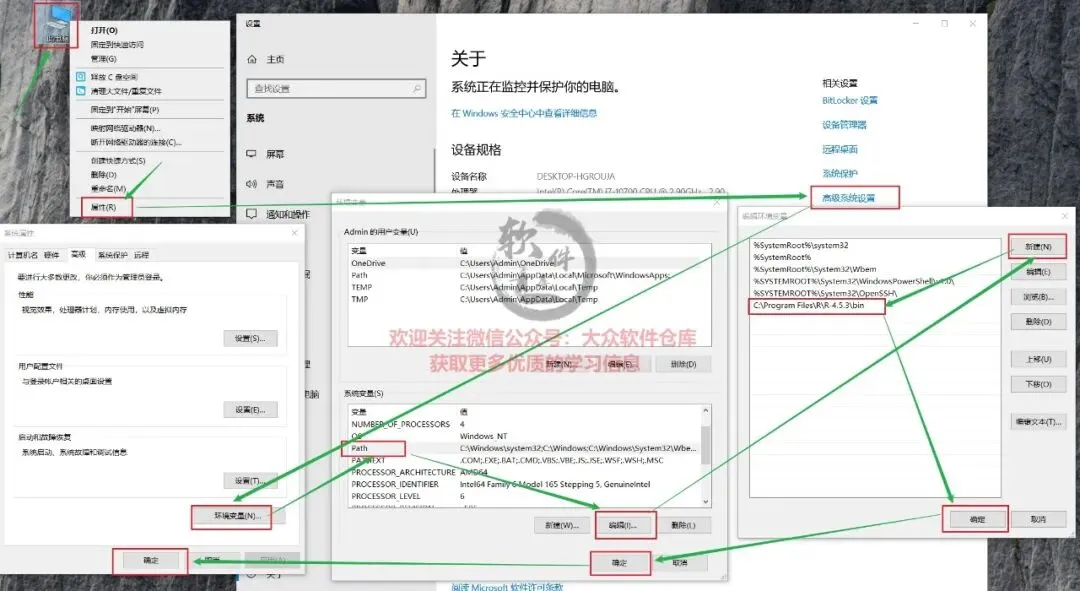Click 删除(D) under the user variables list

tap(683, 364)
